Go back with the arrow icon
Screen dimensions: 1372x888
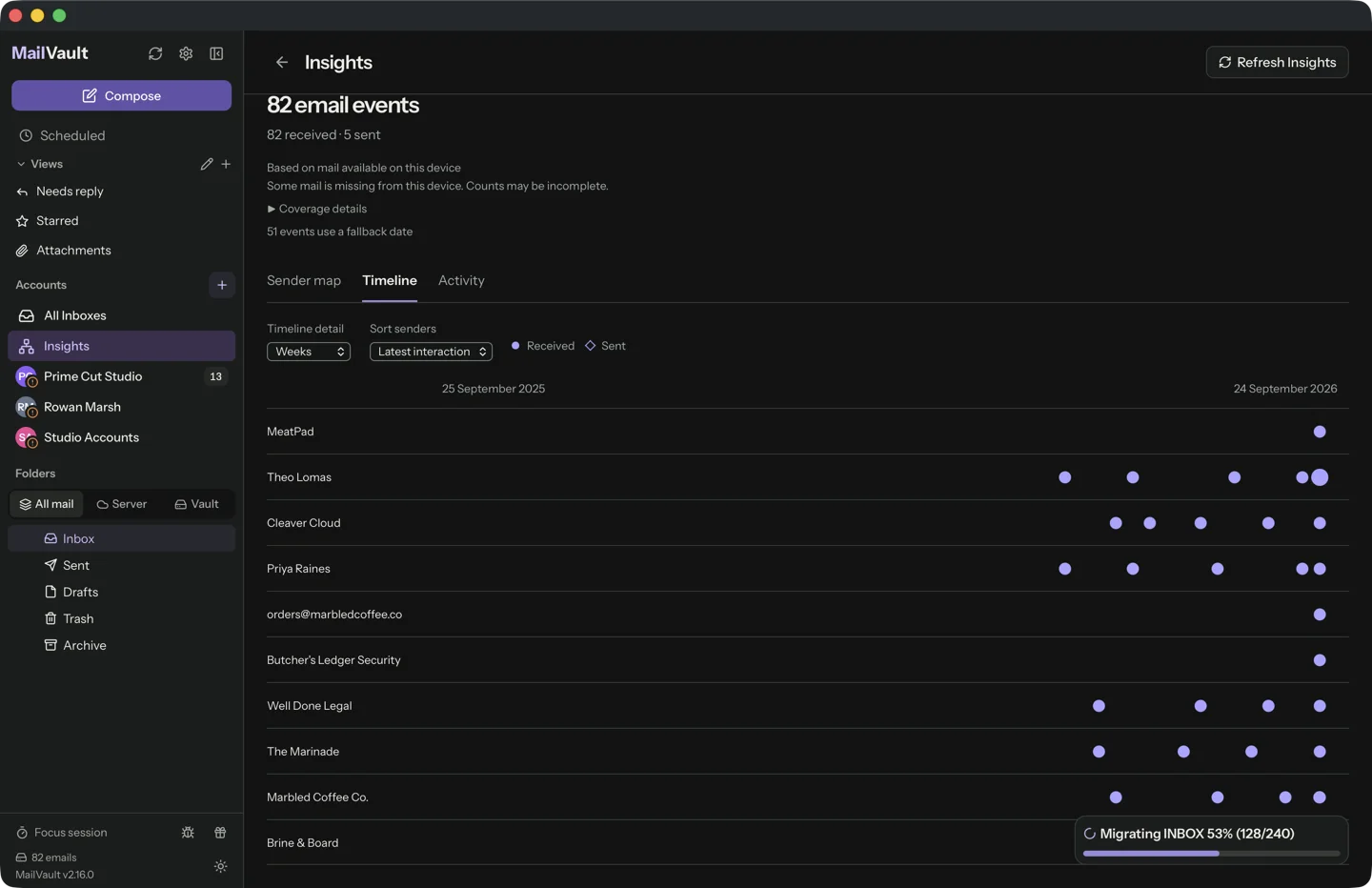pyautogui.click(x=282, y=62)
